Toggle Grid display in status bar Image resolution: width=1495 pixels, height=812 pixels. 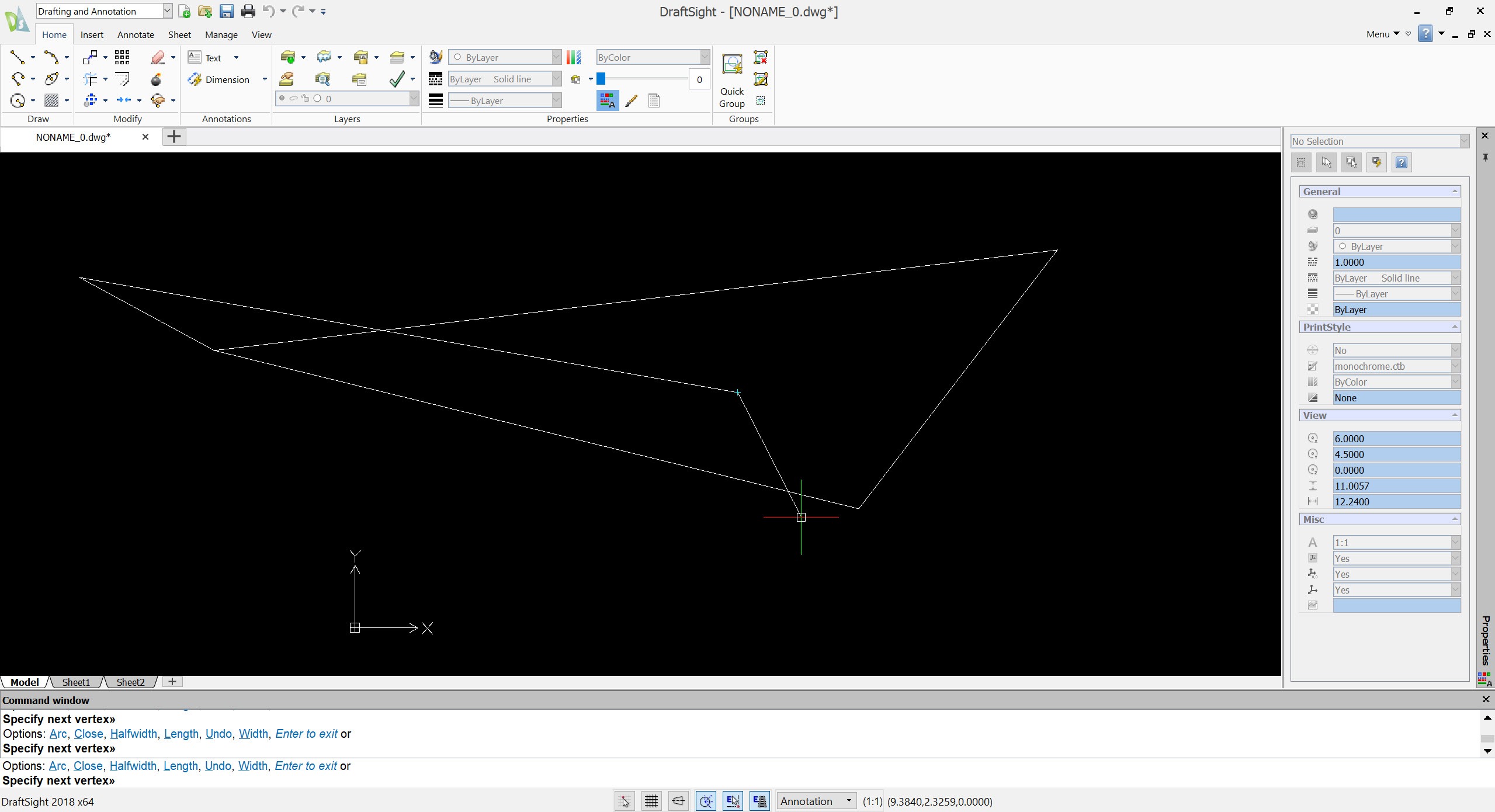click(x=651, y=801)
